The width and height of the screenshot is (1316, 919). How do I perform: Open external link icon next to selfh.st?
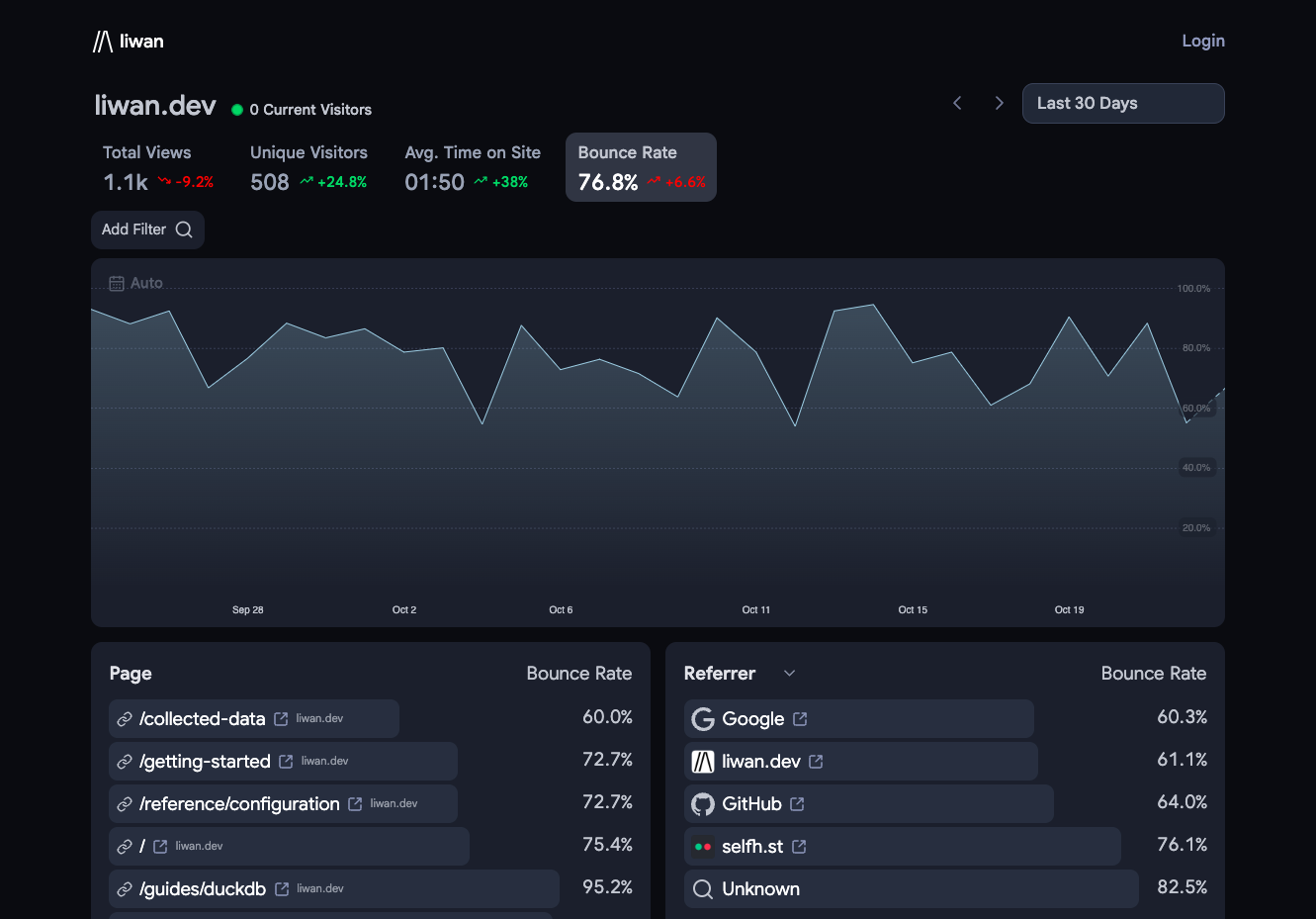tap(799, 847)
